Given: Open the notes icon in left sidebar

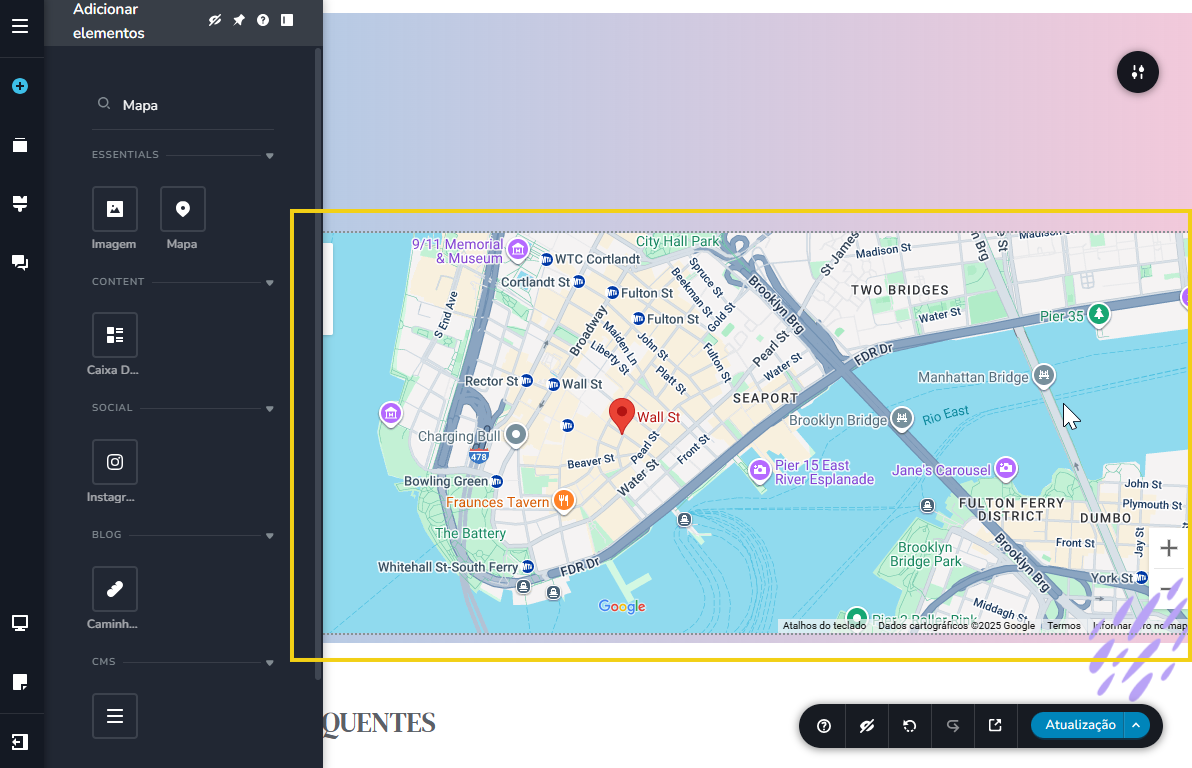Looking at the screenshot, I should [21, 682].
